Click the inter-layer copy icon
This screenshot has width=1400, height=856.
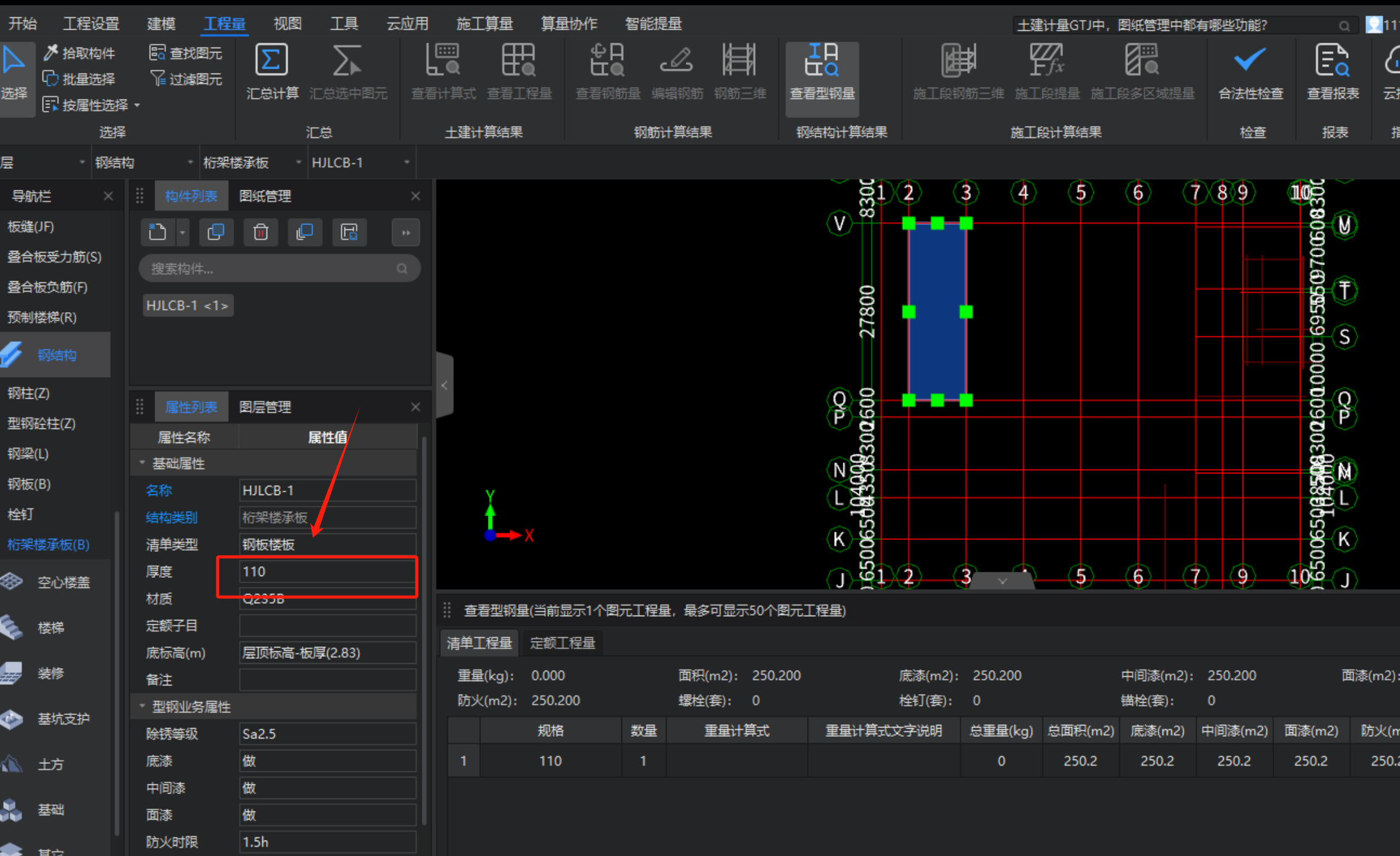coord(305,232)
